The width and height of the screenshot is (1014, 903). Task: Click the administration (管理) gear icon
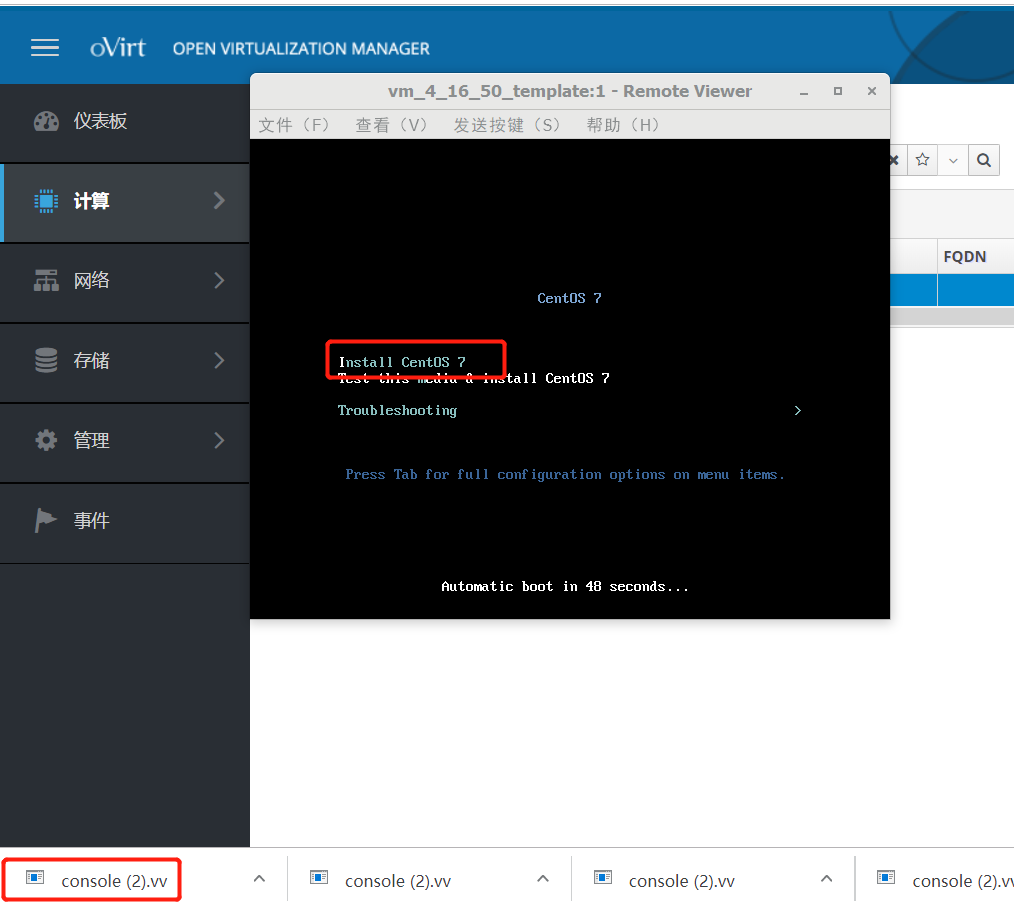(x=46, y=441)
